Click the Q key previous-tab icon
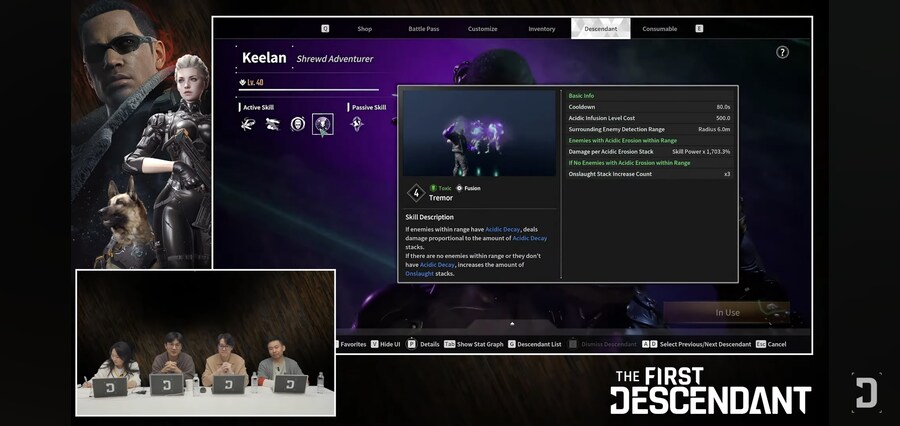The height and width of the screenshot is (426, 900). [325, 29]
